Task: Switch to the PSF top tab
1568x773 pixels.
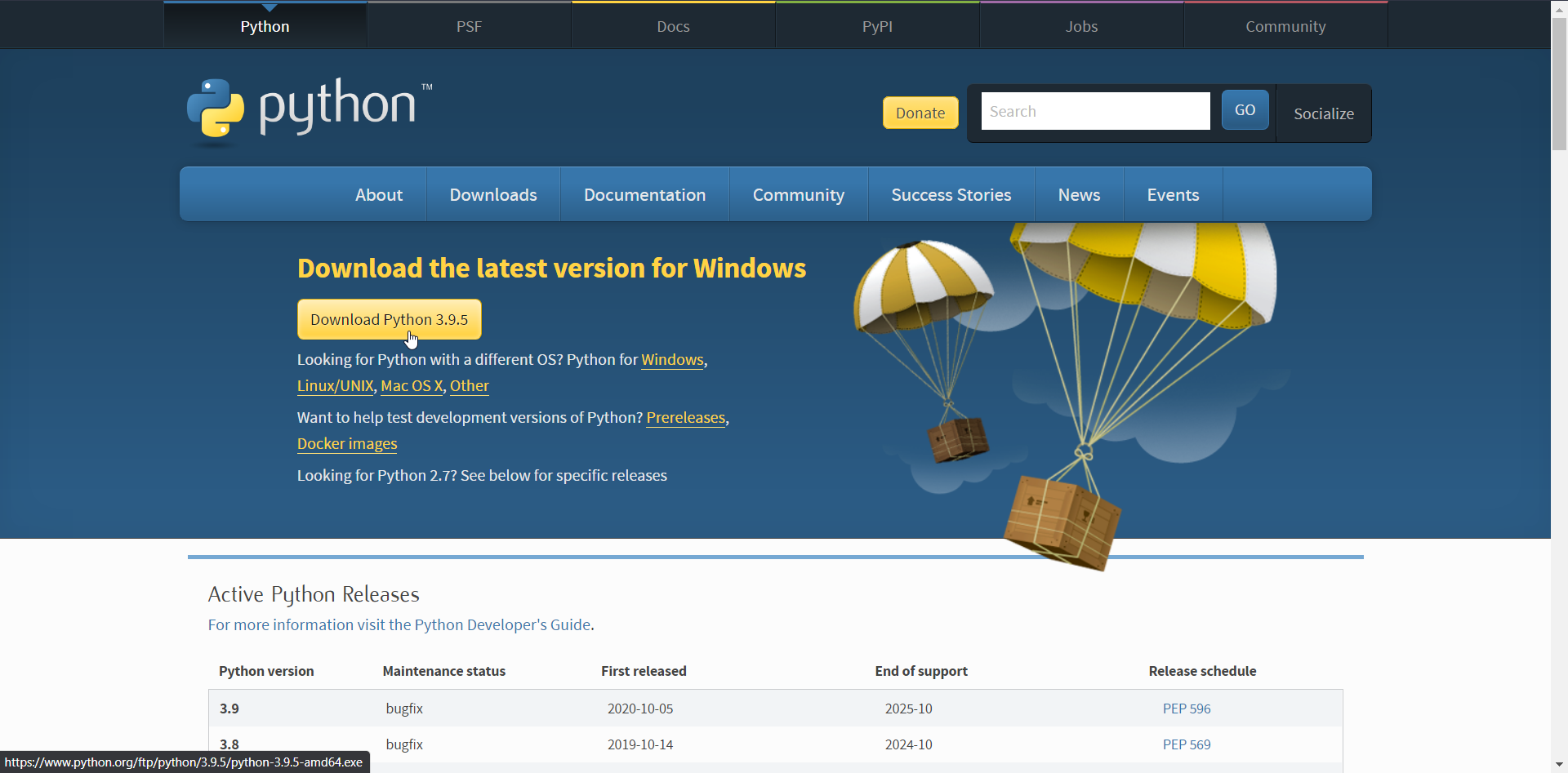Action: pos(470,26)
